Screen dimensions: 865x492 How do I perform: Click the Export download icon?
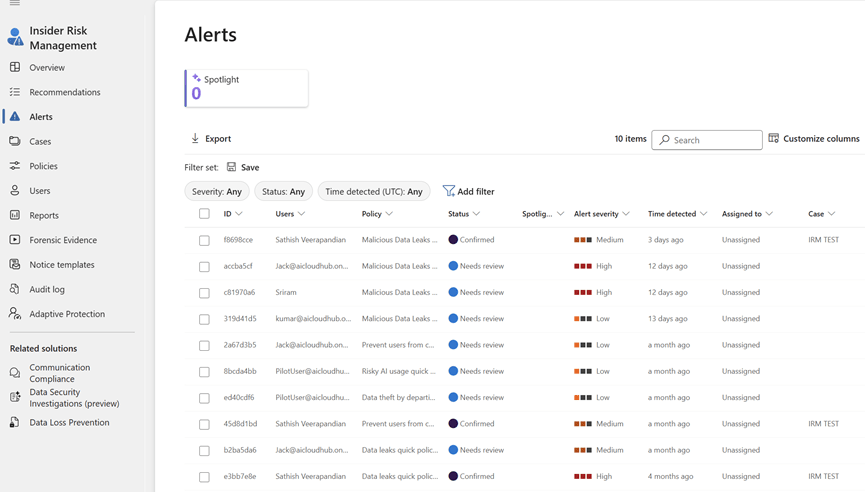195,139
